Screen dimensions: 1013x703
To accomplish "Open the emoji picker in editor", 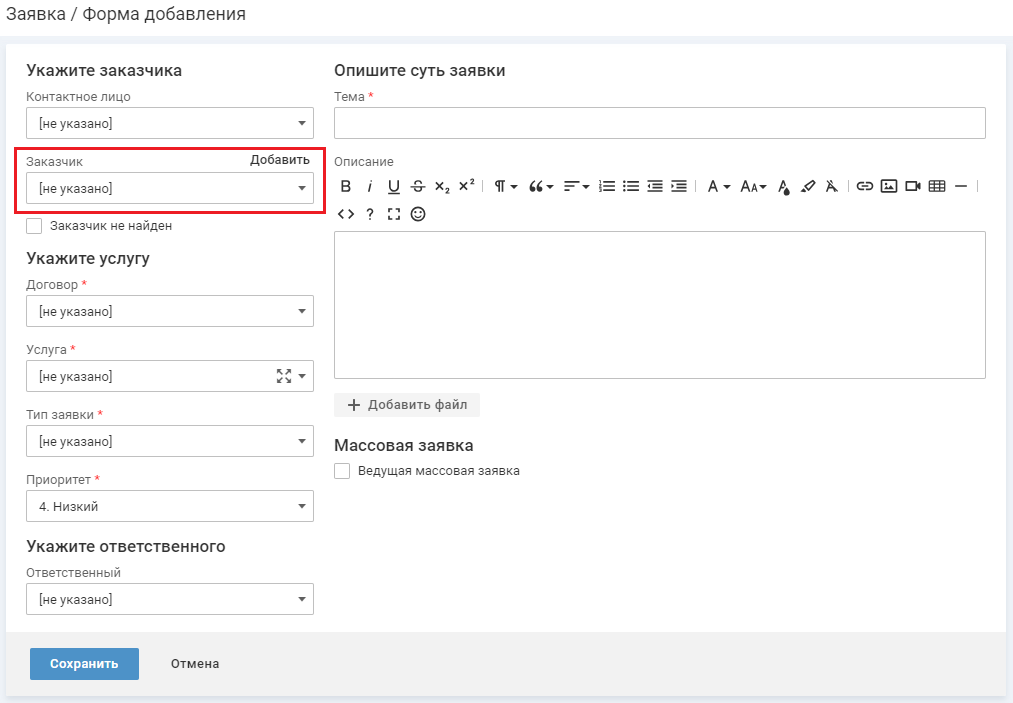I will pos(418,214).
